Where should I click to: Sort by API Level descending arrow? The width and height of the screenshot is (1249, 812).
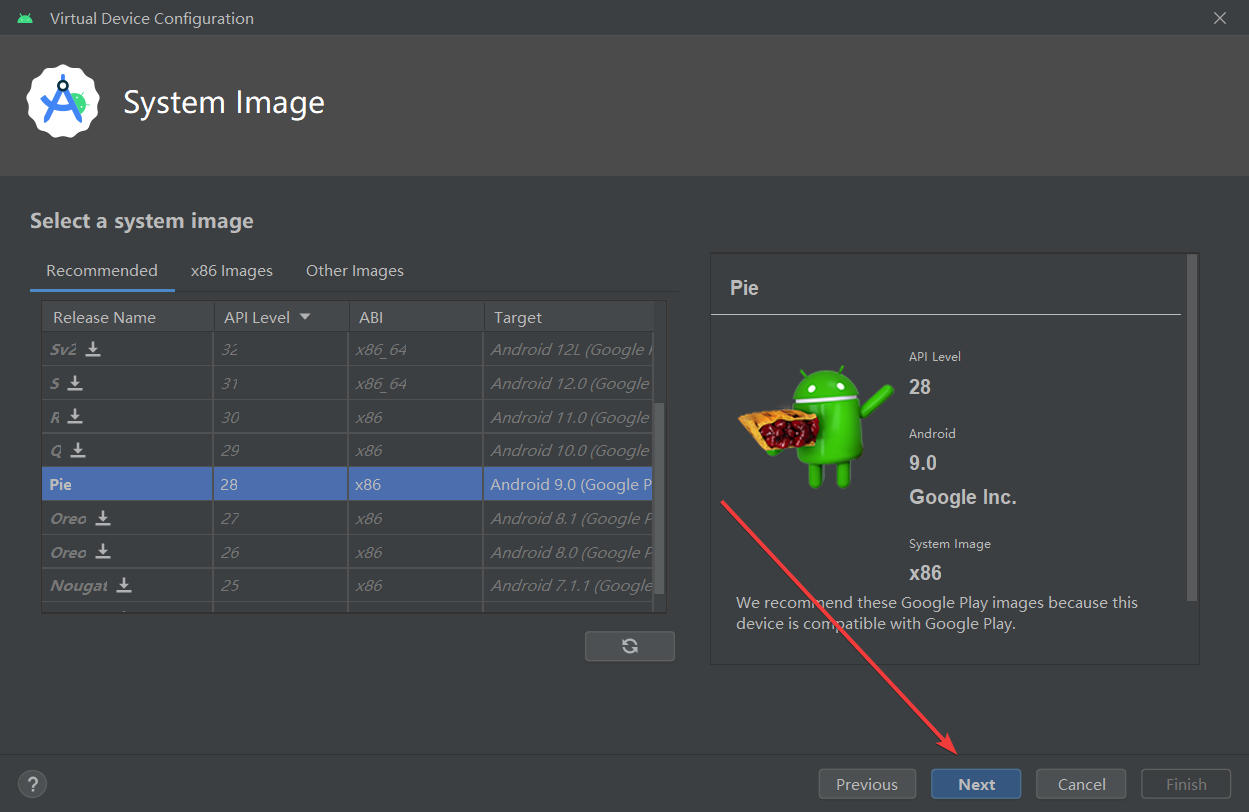pyautogui.click(x=305, y=317)
